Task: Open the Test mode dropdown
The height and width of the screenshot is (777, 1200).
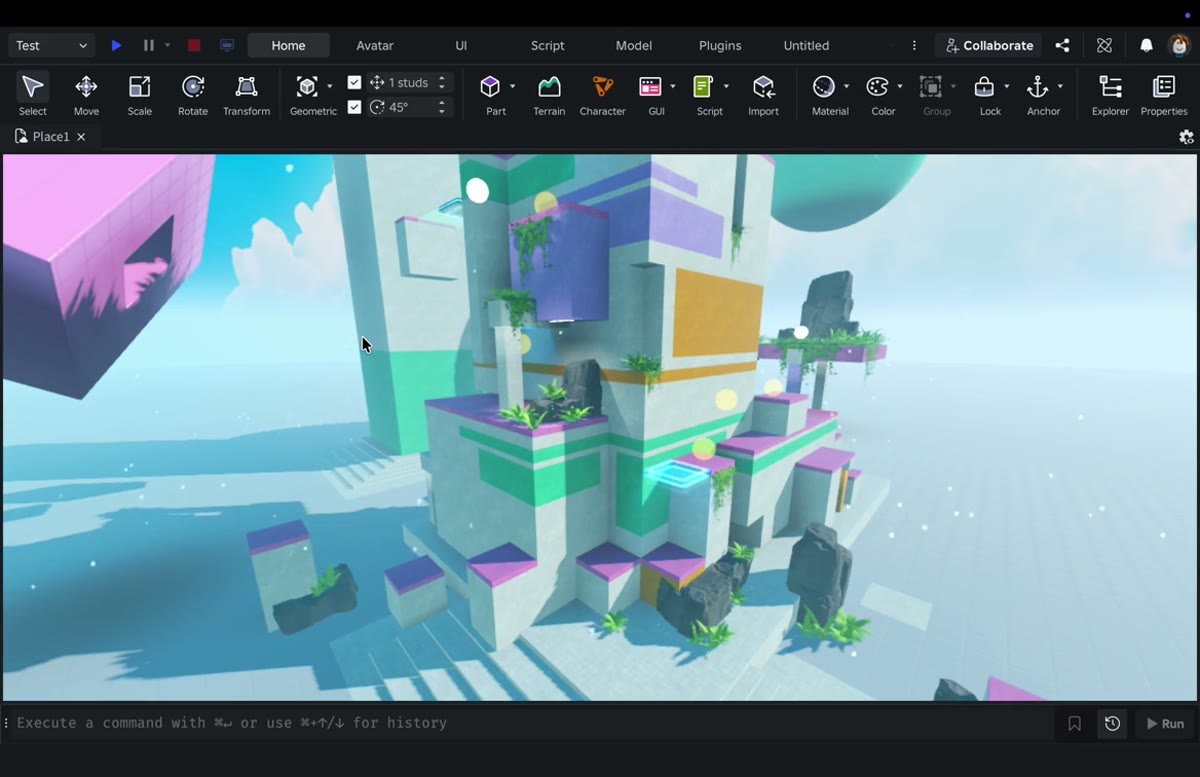Action: (x=52, y=45)
